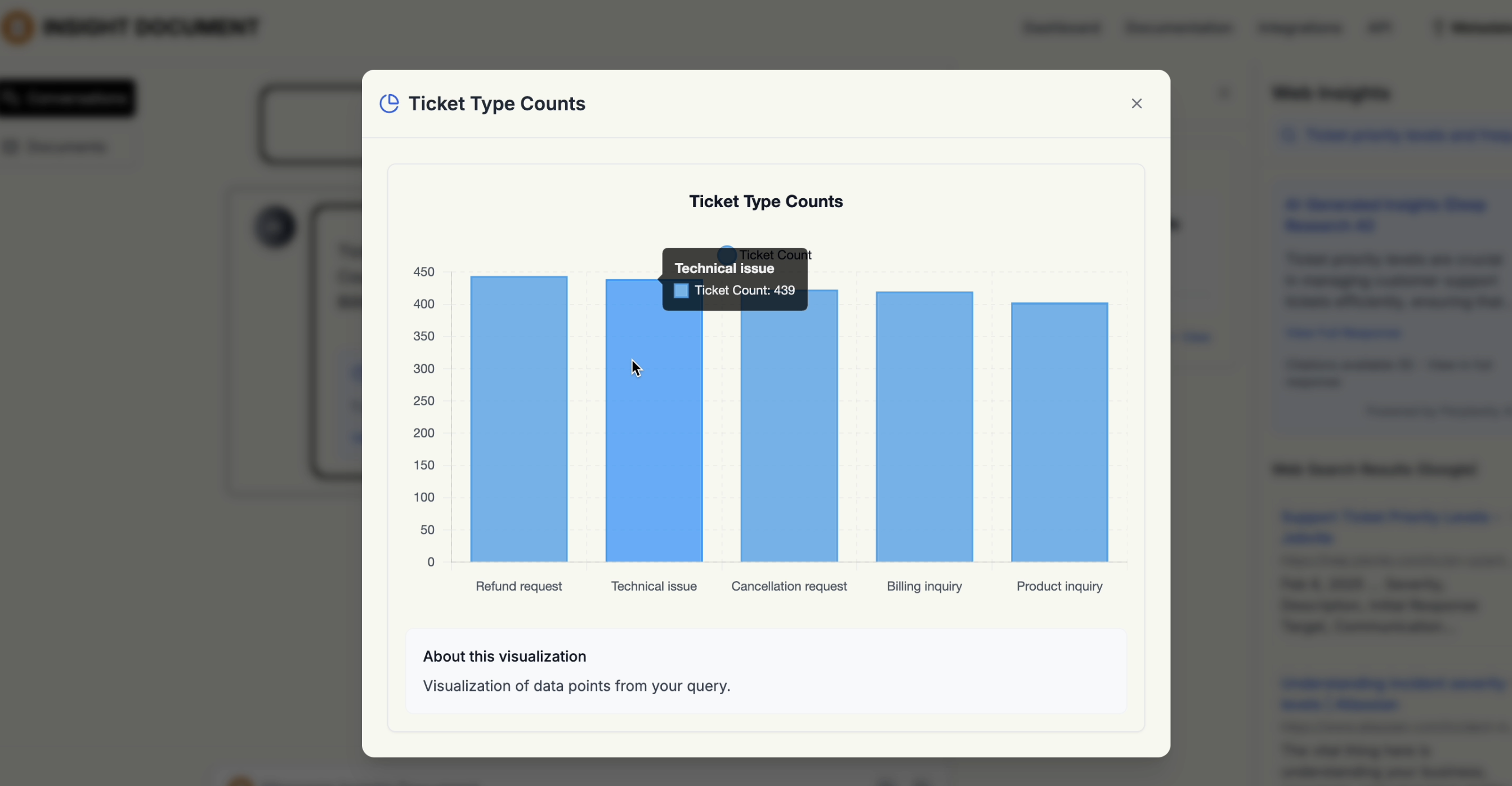Click the Product inquiry bar
Image resolution: width=1512 pixels, height=786 pixels.
pos(1059,432)
